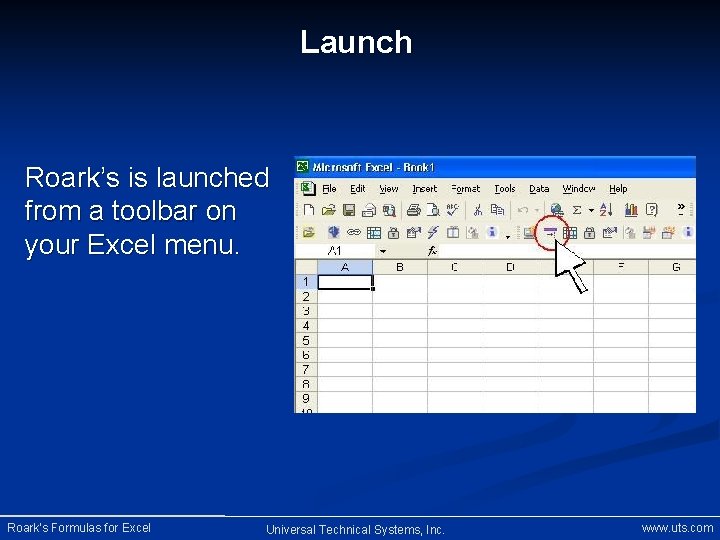Open the Undo history dropdown arrow

536,211
